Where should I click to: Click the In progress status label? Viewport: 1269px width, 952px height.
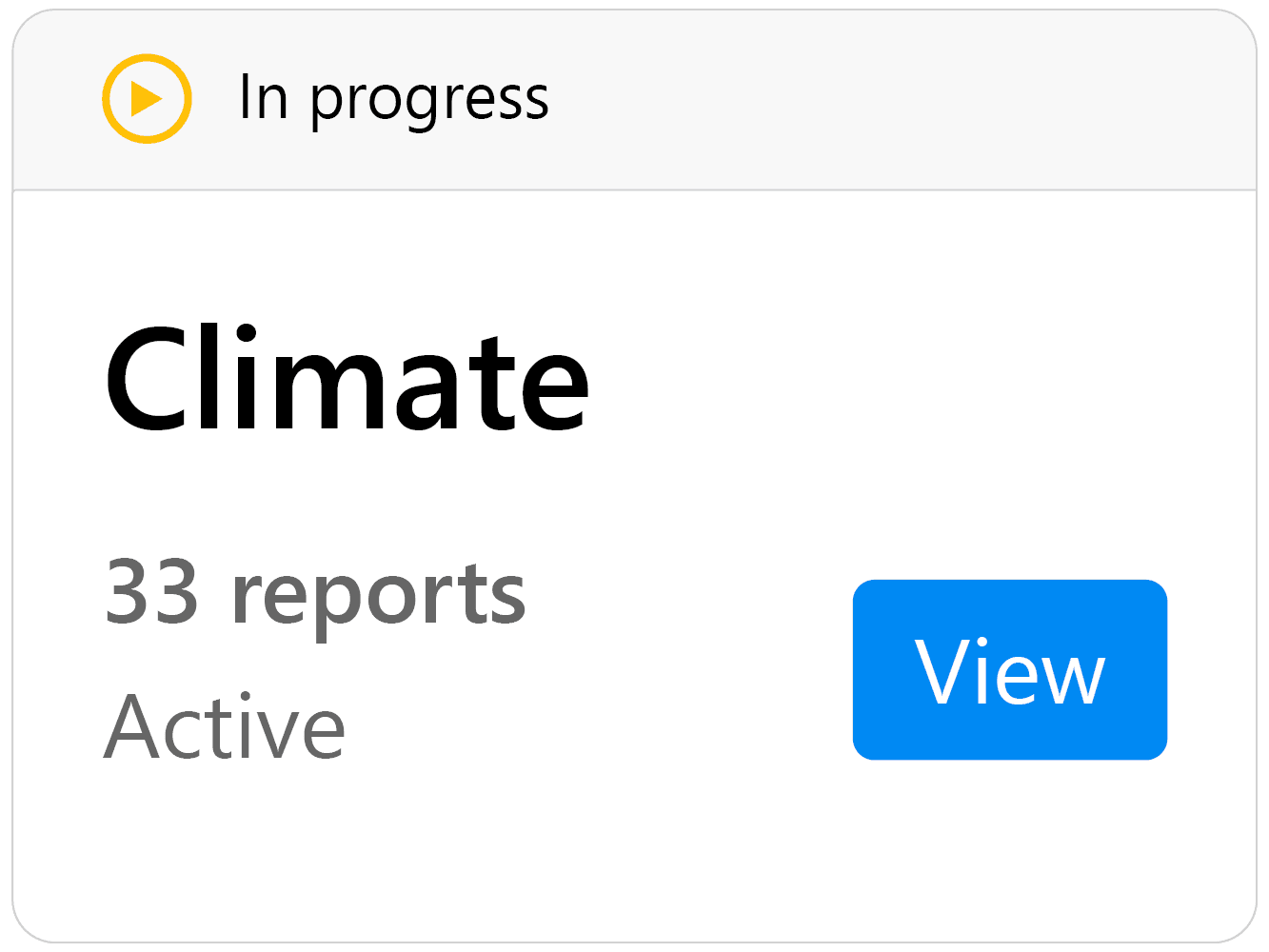click(393, 98)
